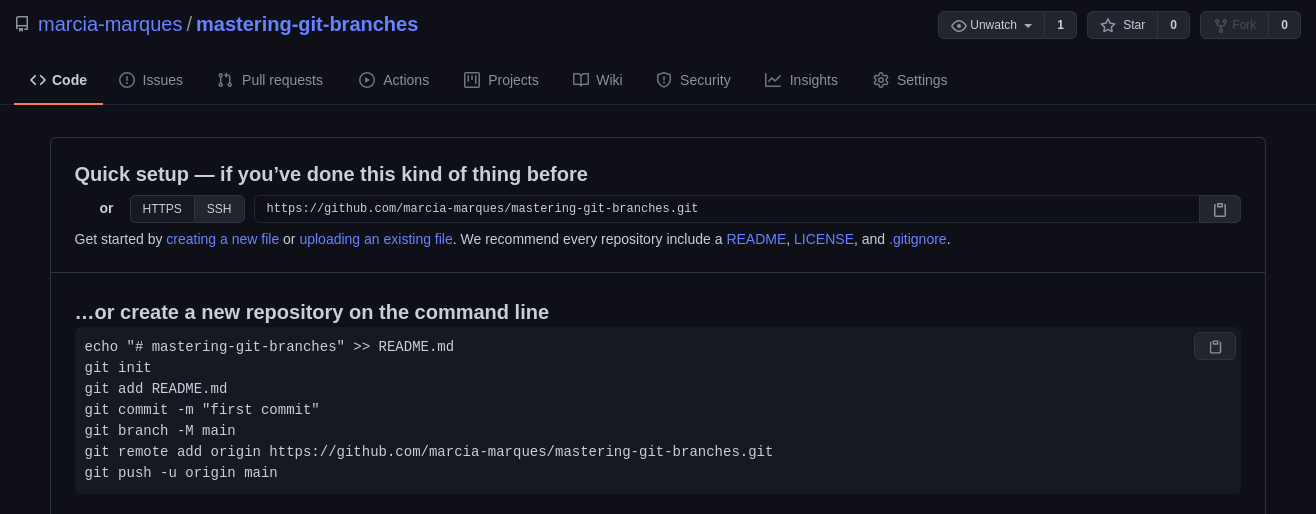Click the 'git add README.md' line
This screenshot has width=1316, height=514.
pyautogui.click(x=156, y=389)
